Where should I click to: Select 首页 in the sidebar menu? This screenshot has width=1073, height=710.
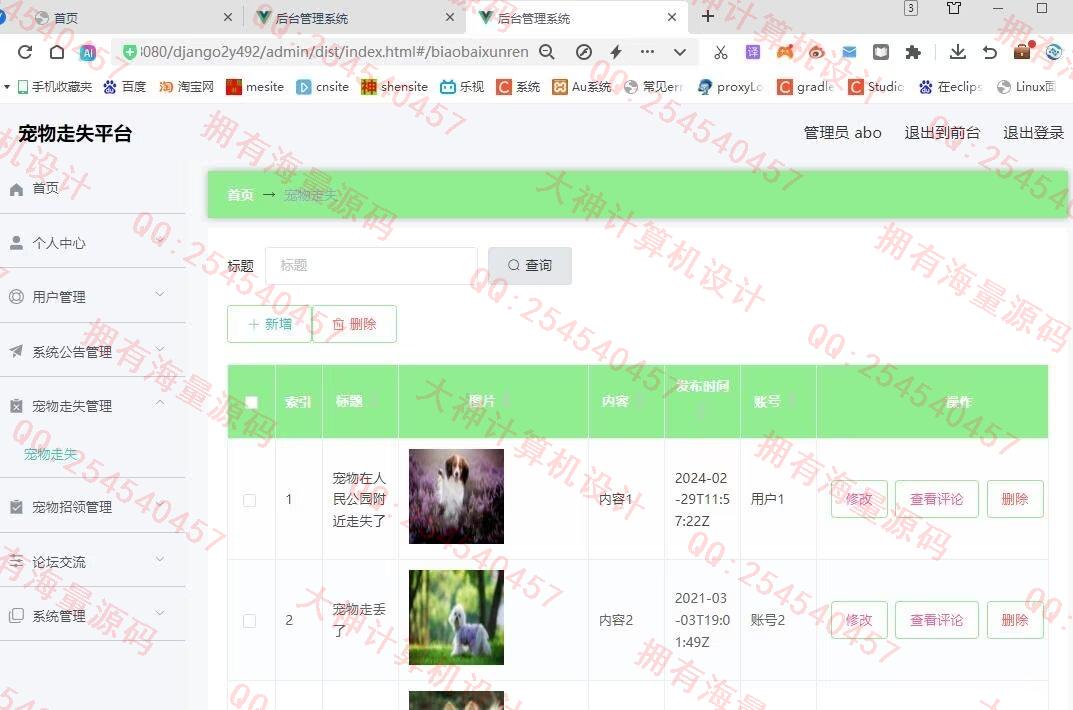pos(92,188)
